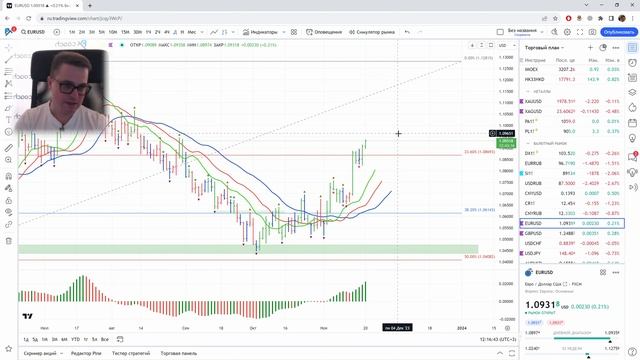Open go-to-date calendar icon
This screenshot has width=640, height=360.
tap(120, 340)
